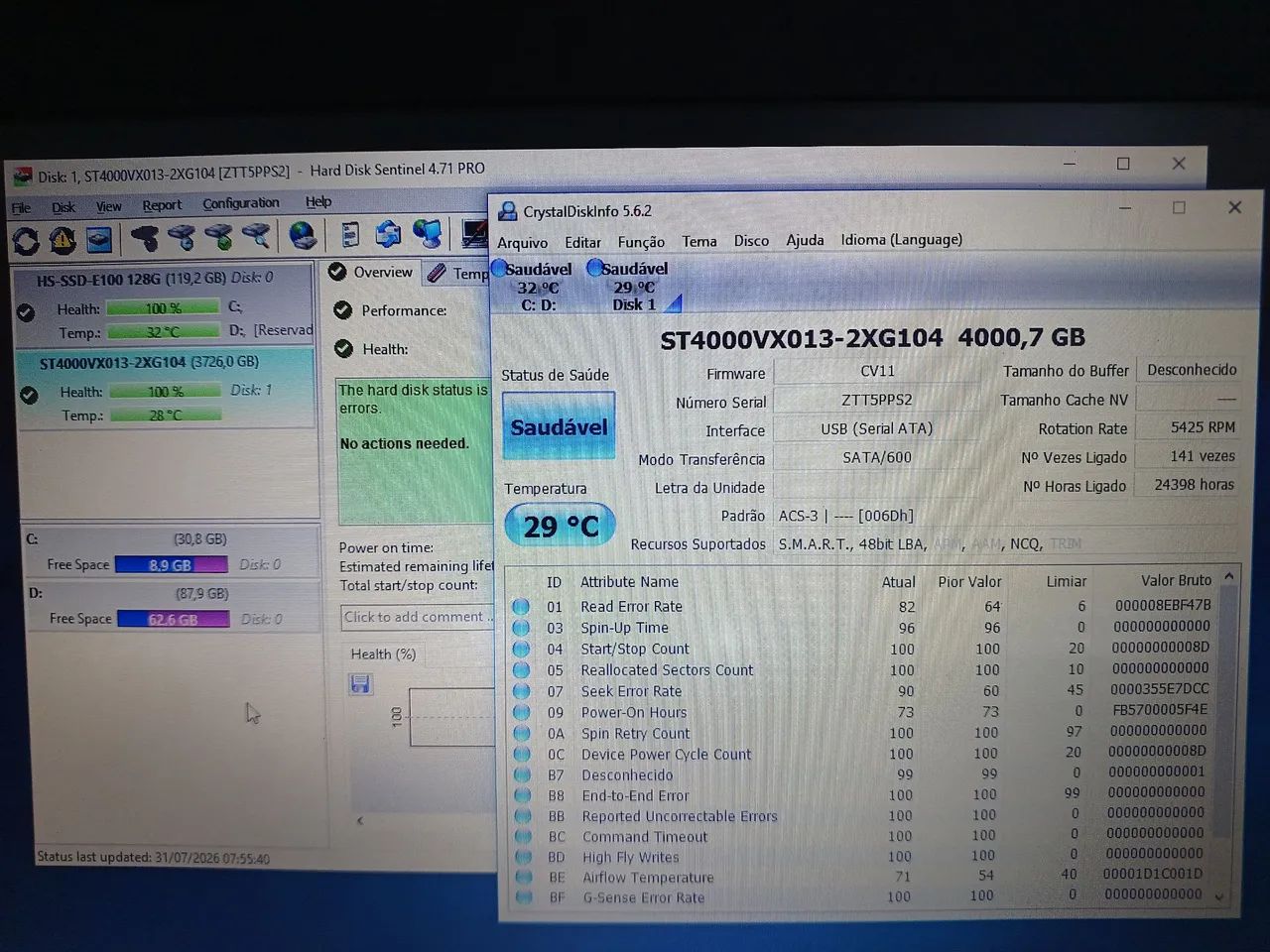Click the Valor Bruto column header
Image resolution: width=1270 pixels, height=952 pixels.
click(1176, 580)
